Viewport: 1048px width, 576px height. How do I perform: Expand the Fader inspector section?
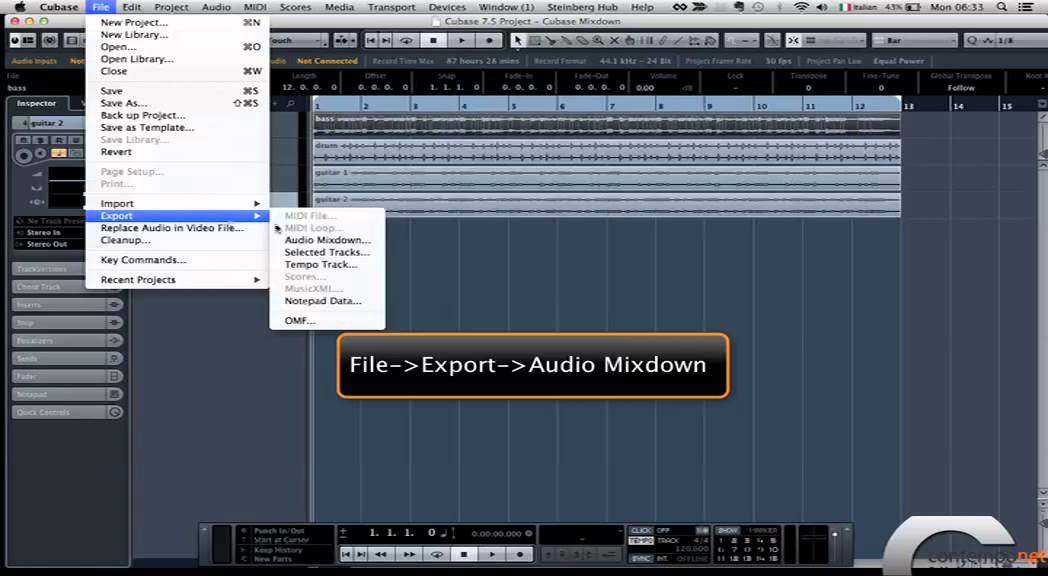pyautogui.click(x=67, y=376)
